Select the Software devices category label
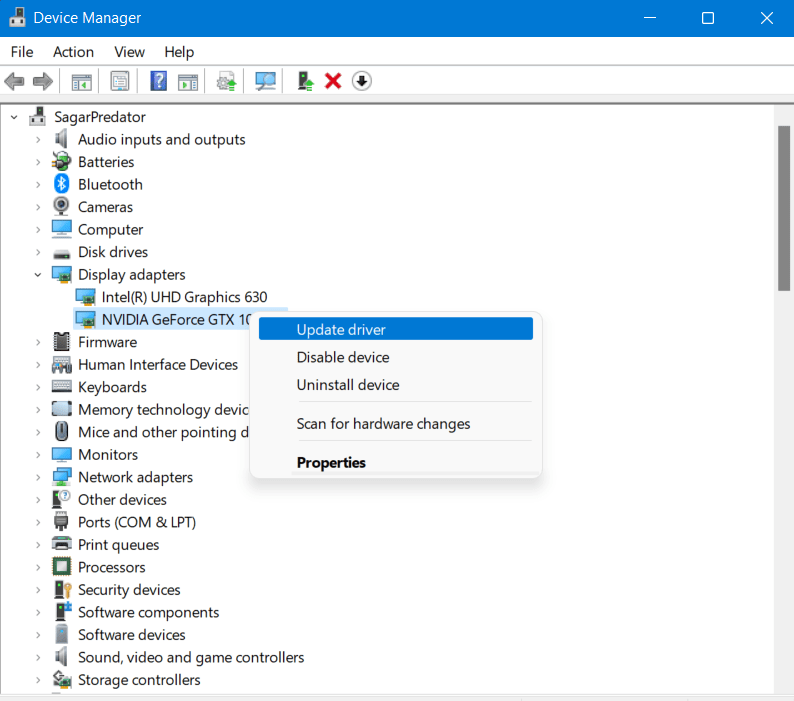The width and height of the screenshot is (794, 701). [x=132, y=634]
